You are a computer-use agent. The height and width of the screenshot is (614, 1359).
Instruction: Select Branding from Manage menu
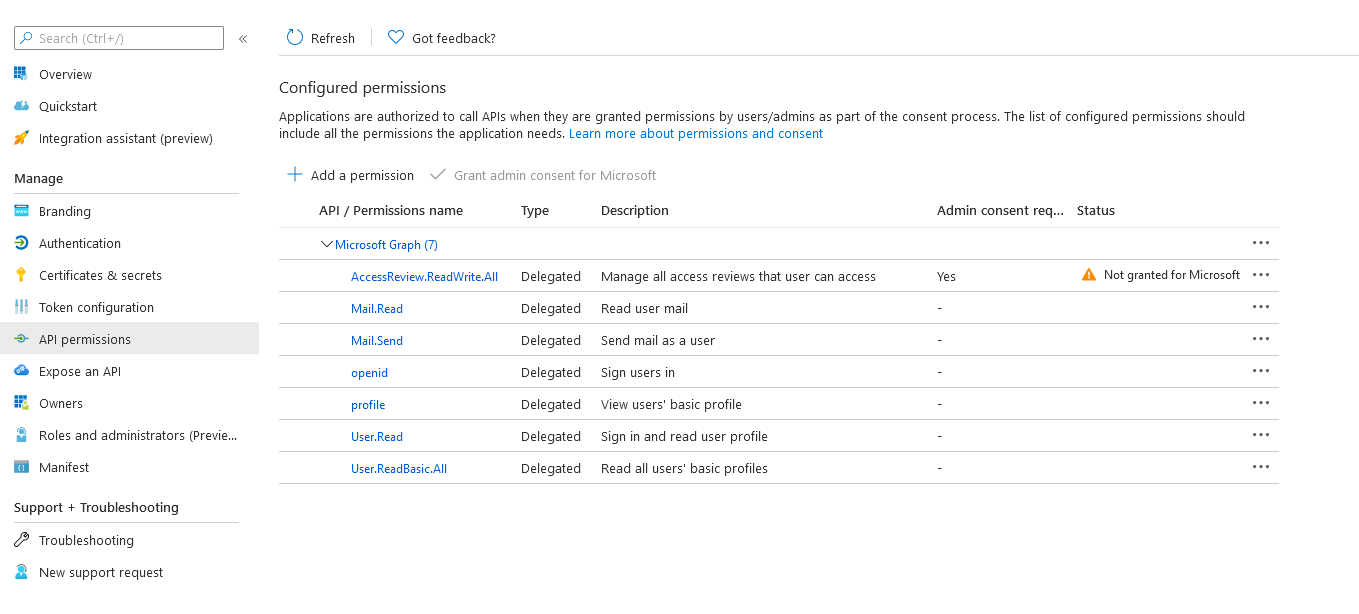tap(65, 211)
